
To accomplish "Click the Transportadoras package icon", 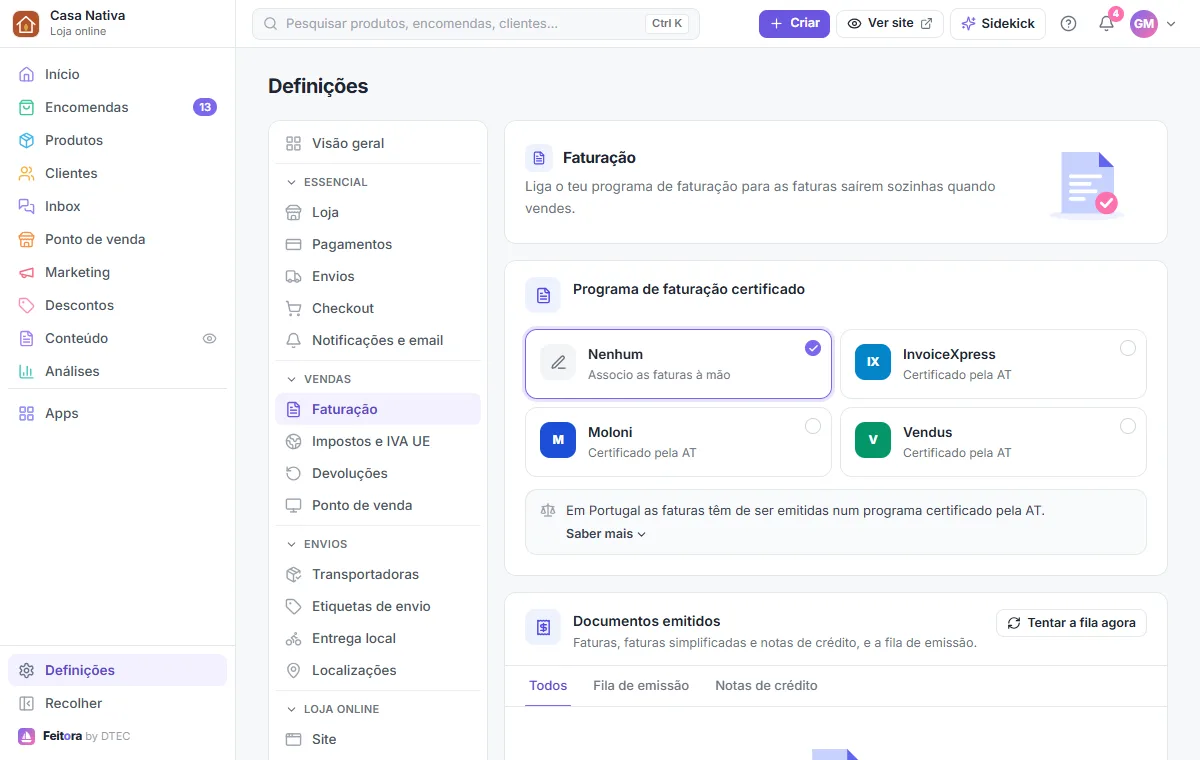I will click(294, 574).
